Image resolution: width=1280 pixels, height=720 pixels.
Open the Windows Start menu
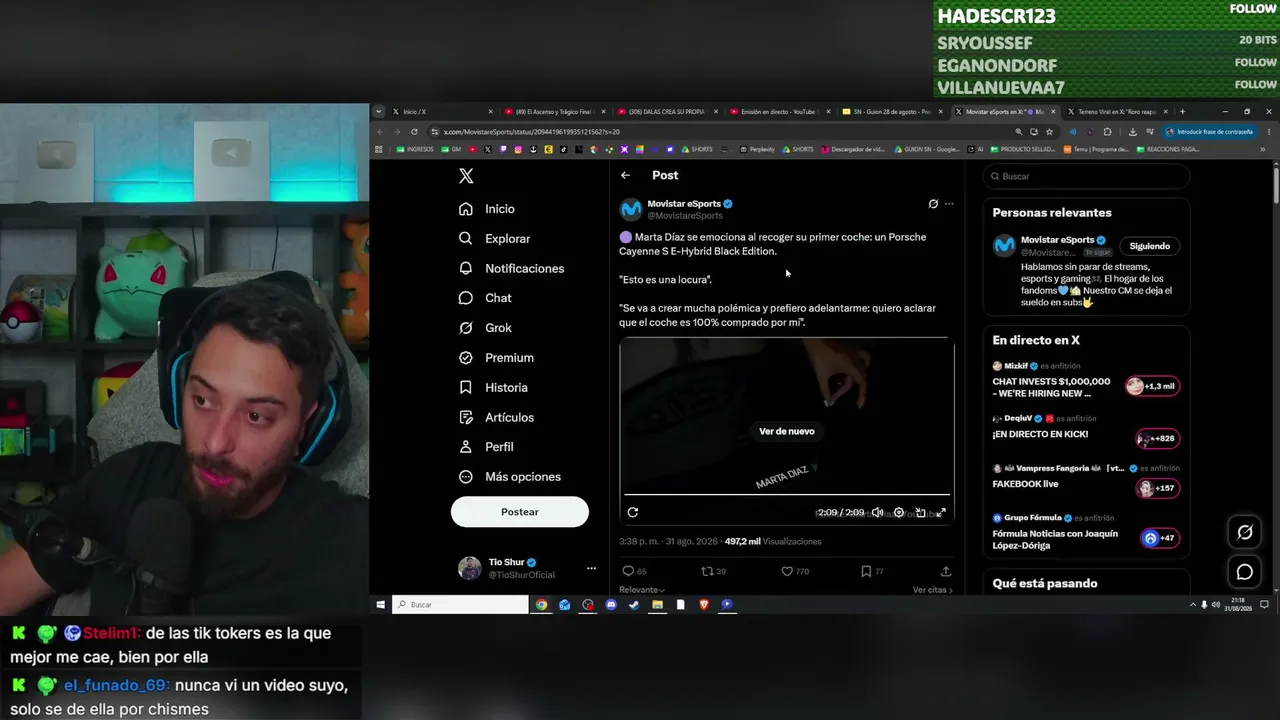(381, 605)
